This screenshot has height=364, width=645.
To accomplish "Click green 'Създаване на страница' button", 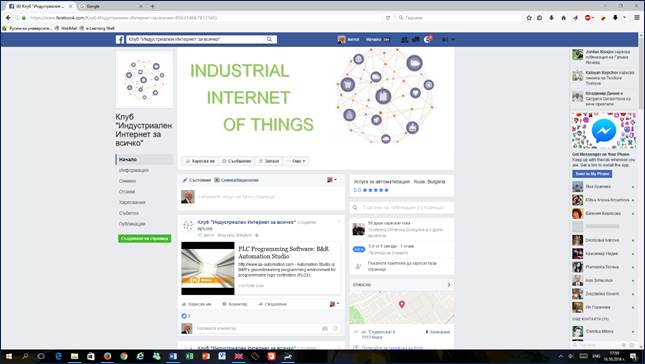I will coord(144,238).
